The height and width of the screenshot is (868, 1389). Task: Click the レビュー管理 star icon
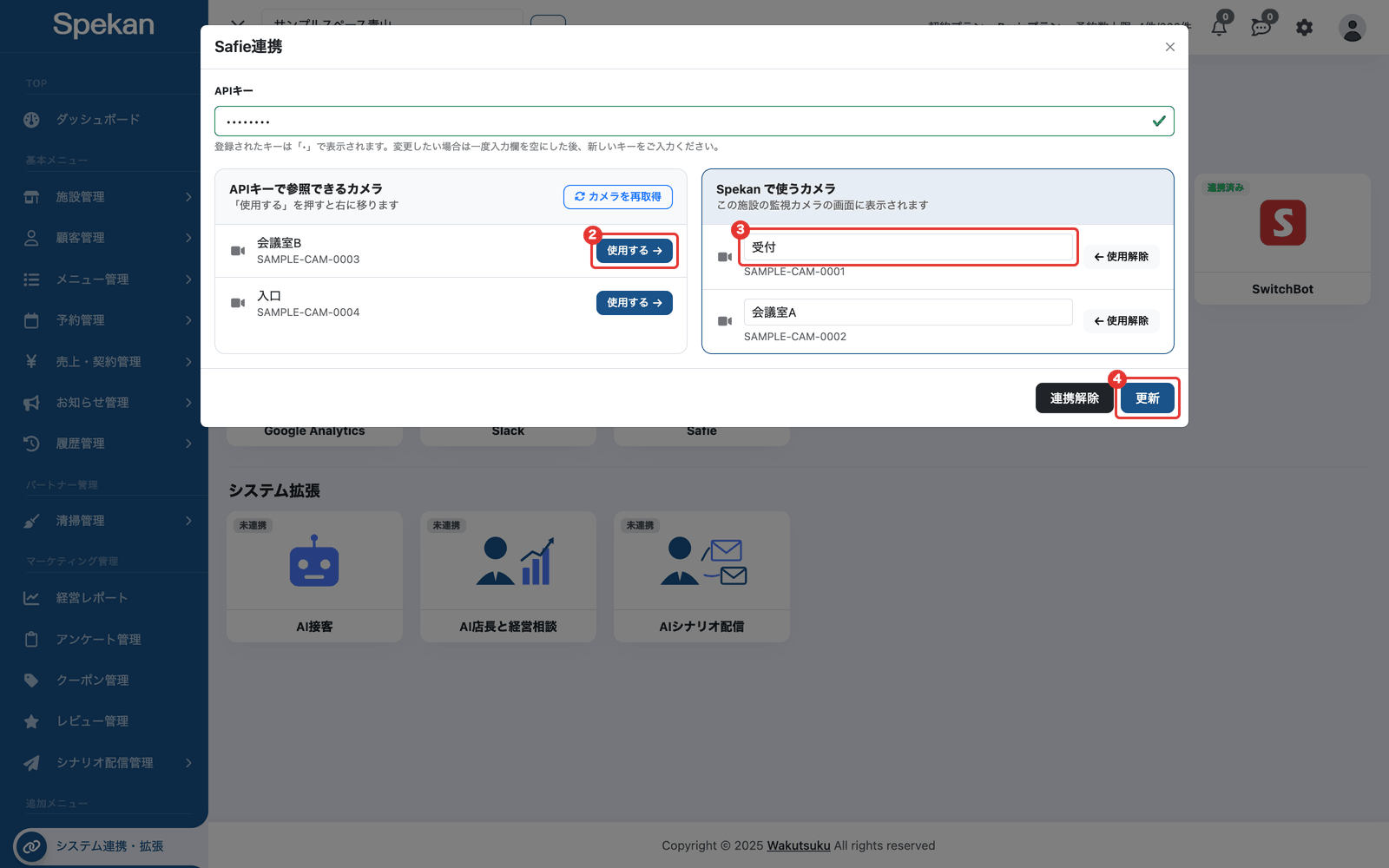pos(31,721)
